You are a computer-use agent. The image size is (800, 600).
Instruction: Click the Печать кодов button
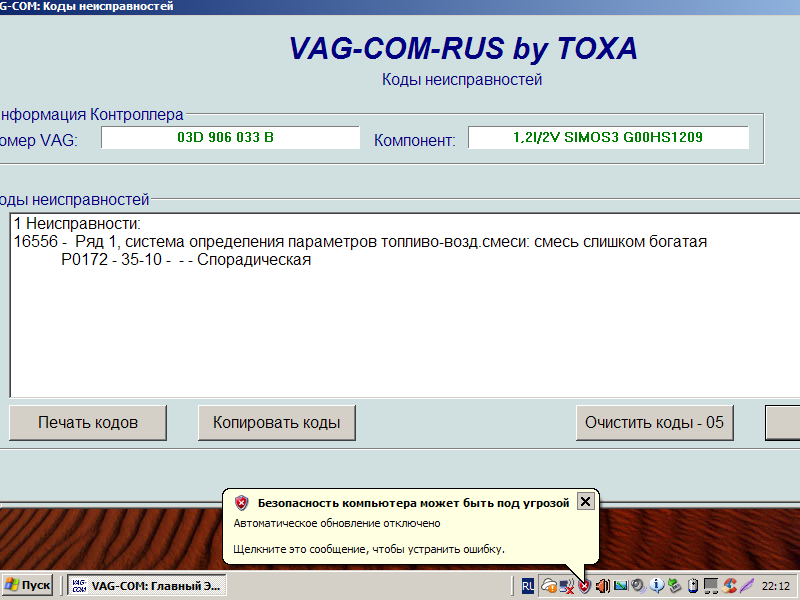pos(88,422)
